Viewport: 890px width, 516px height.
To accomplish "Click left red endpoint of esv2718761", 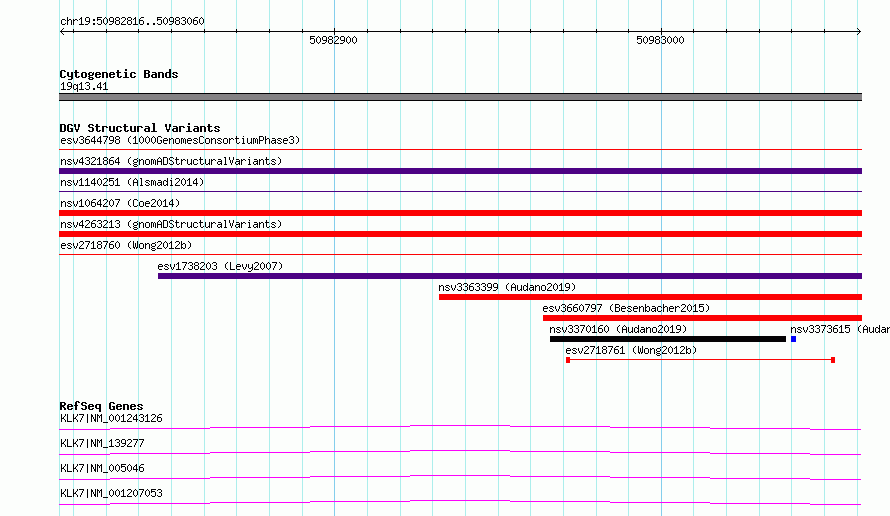I will click(568, 360).
